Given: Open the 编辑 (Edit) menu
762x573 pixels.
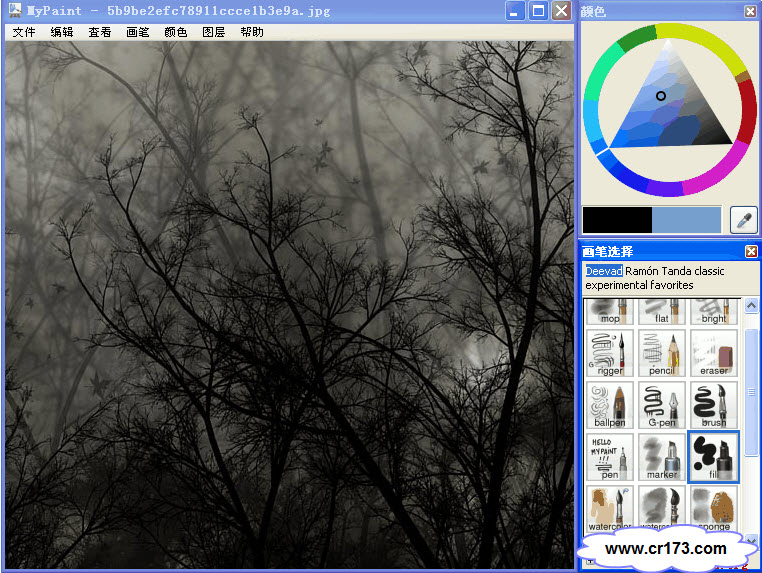Looking at the screenshot, I should [x=62, y=32].
